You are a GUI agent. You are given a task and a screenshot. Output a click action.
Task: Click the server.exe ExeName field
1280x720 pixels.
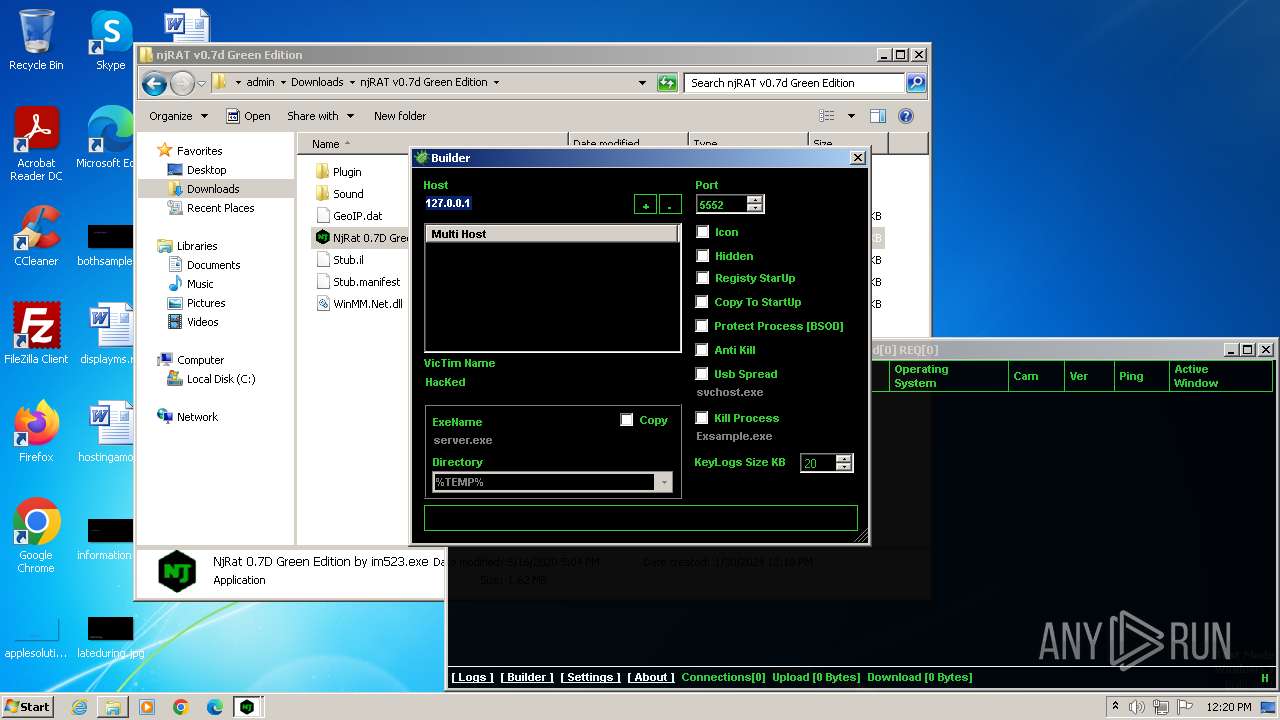463,440
